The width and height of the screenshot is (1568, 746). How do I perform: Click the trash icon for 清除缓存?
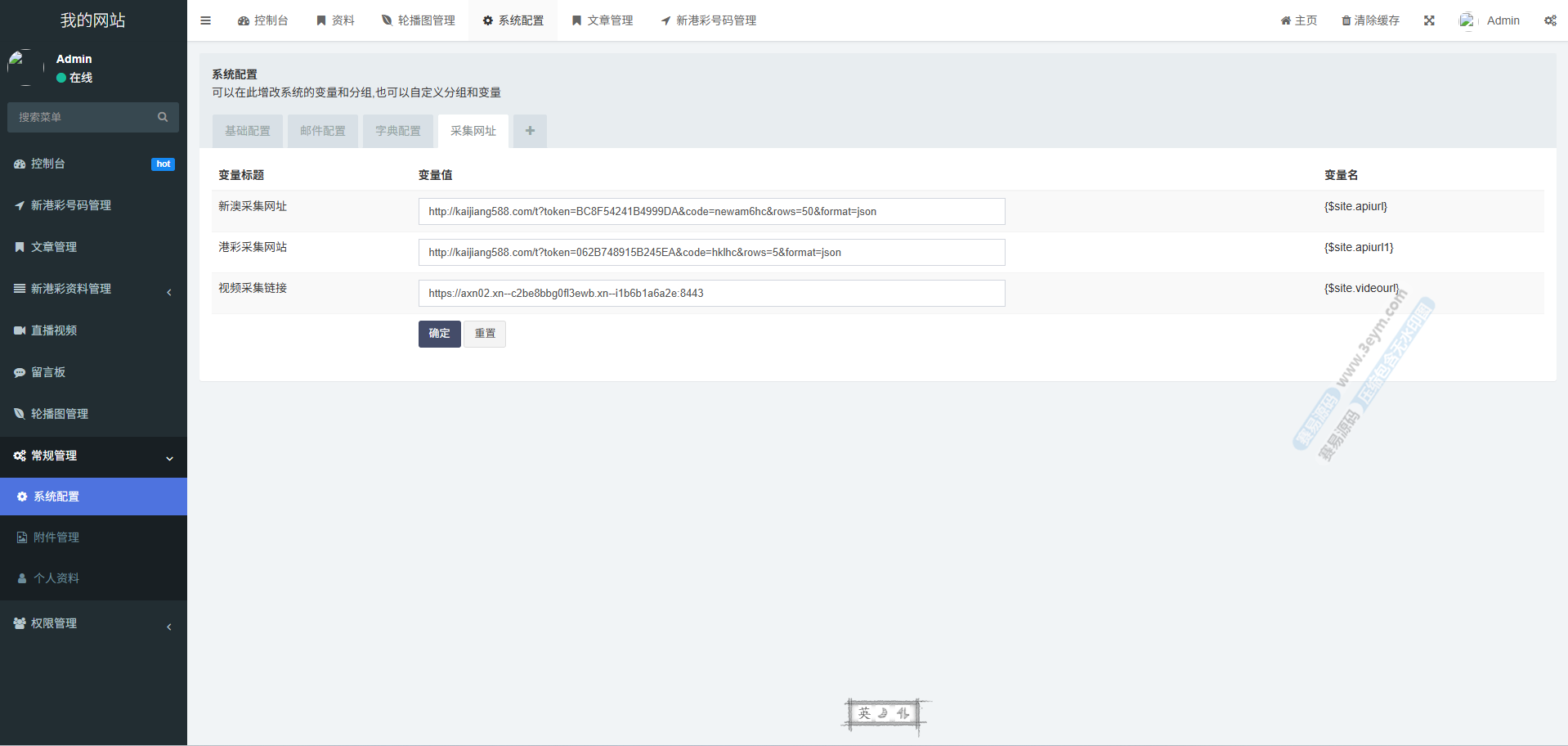coord(1346,20)
